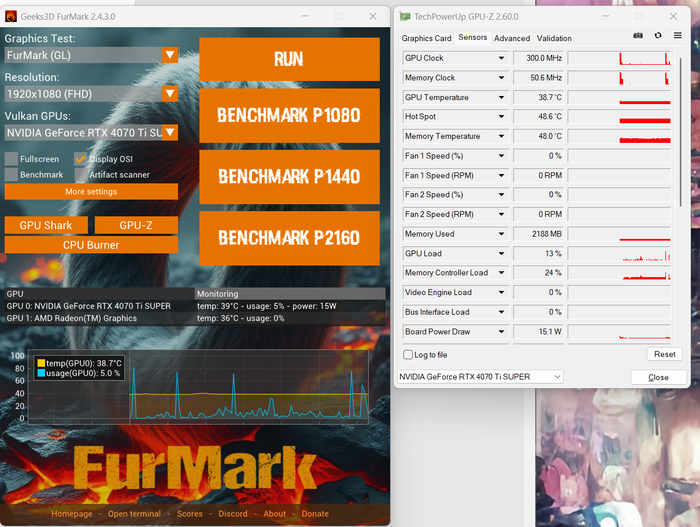Image resolution: width=700 pixels, height=527 pixels.
Task: Click the GPU-Z screenshot camera icon
Action: (638, 36)
